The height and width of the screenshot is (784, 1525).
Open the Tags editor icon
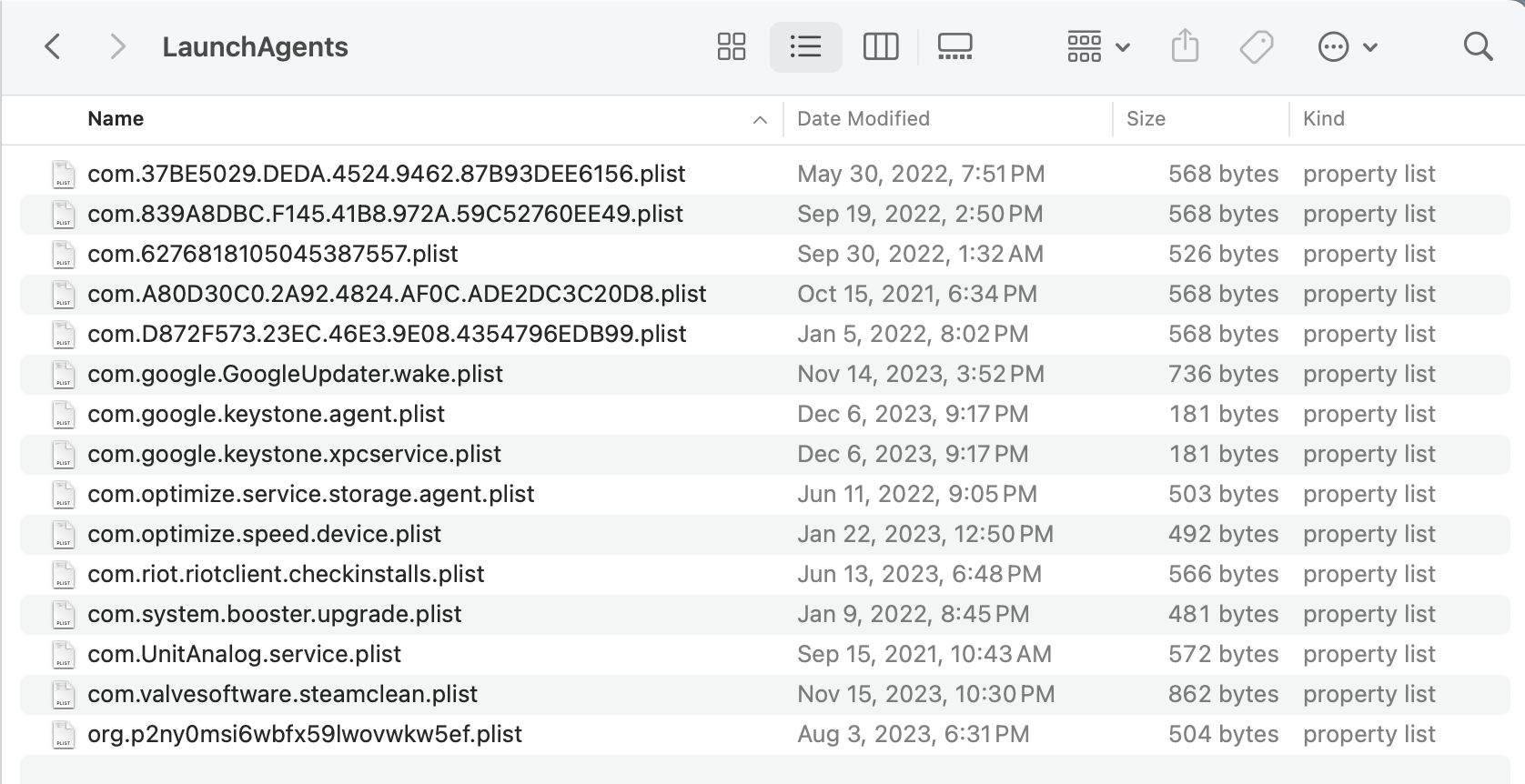[1256, 45]
